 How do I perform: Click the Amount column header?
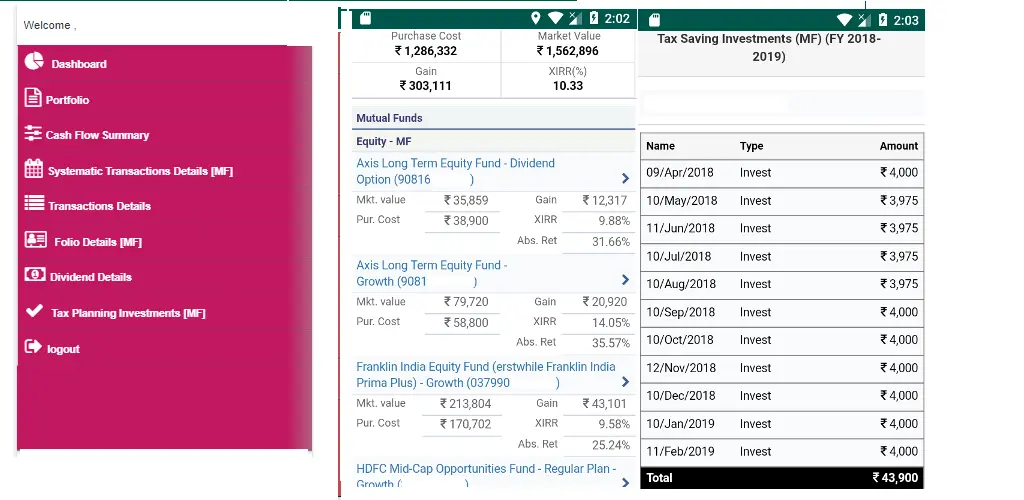click(899, 146)
